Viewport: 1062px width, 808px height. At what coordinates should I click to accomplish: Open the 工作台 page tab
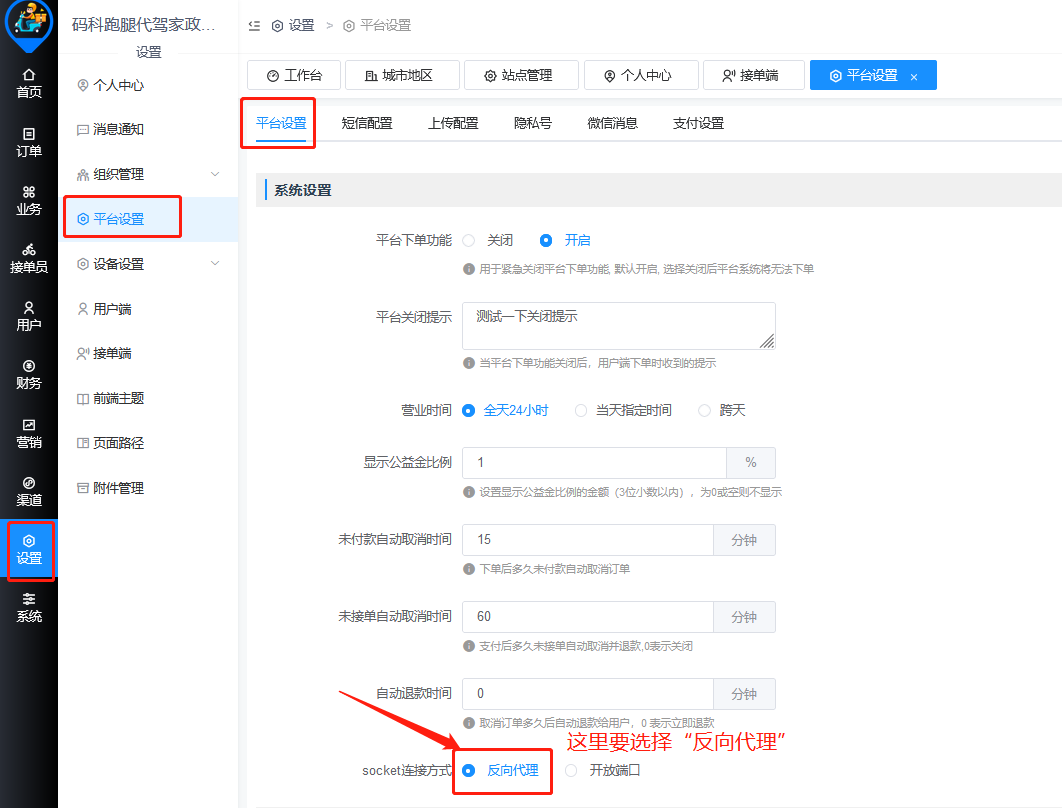point(294,75)
